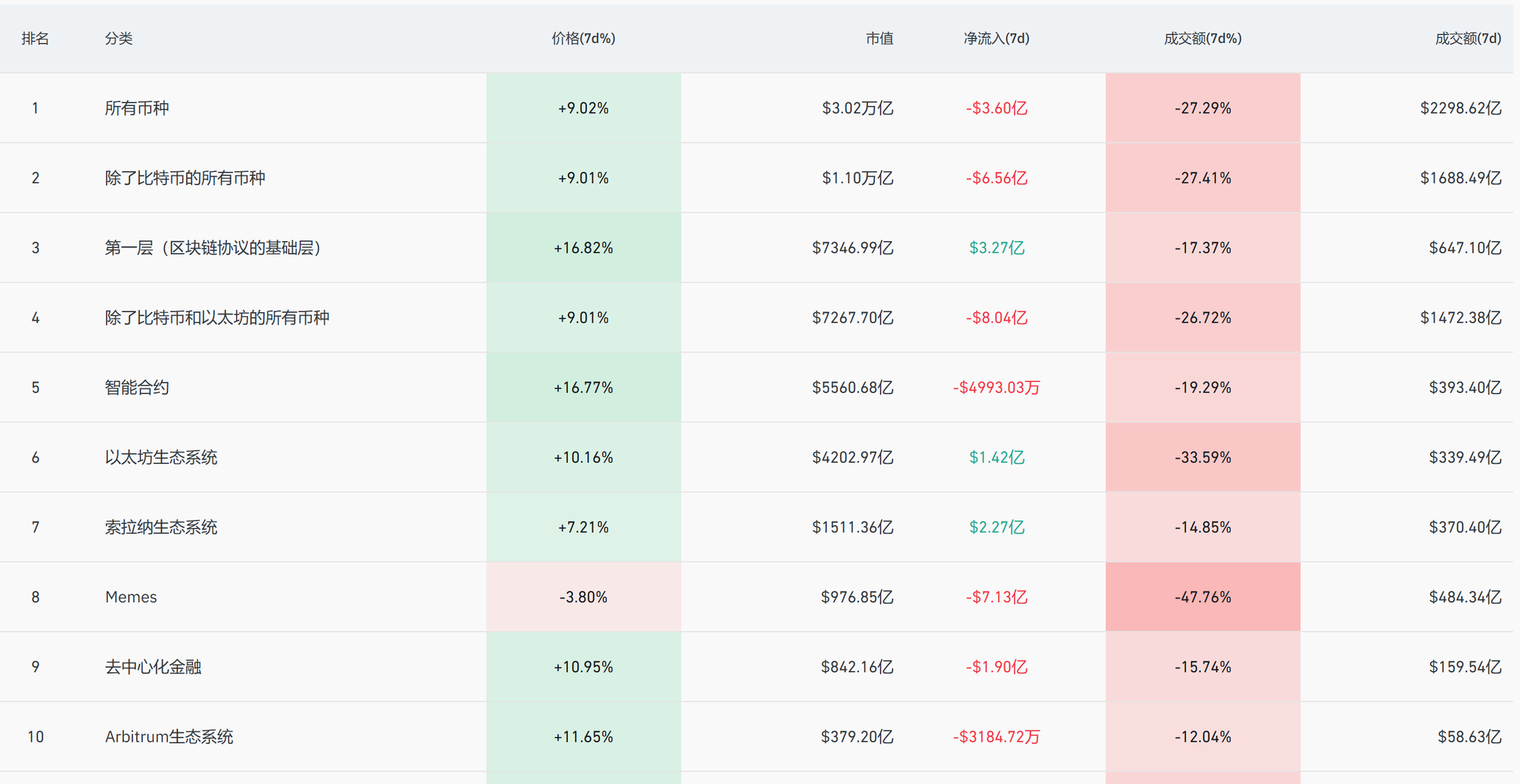Select volume change -26.72% cell
This screenshot has width=1520, height=784.
pyautogui.click(x=1202, y=317)
